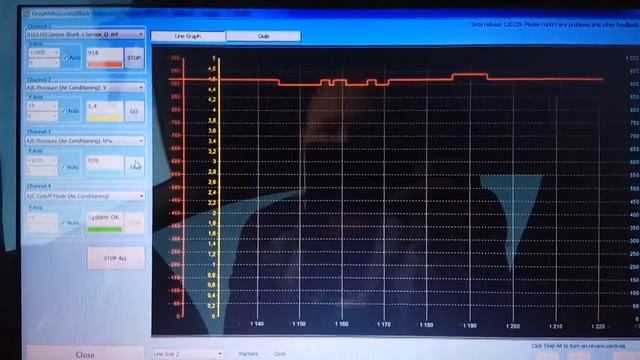Viewport: 640px width, 360px height.
Task: Click the red sensor trace line on graph
Action: [386, 80]
